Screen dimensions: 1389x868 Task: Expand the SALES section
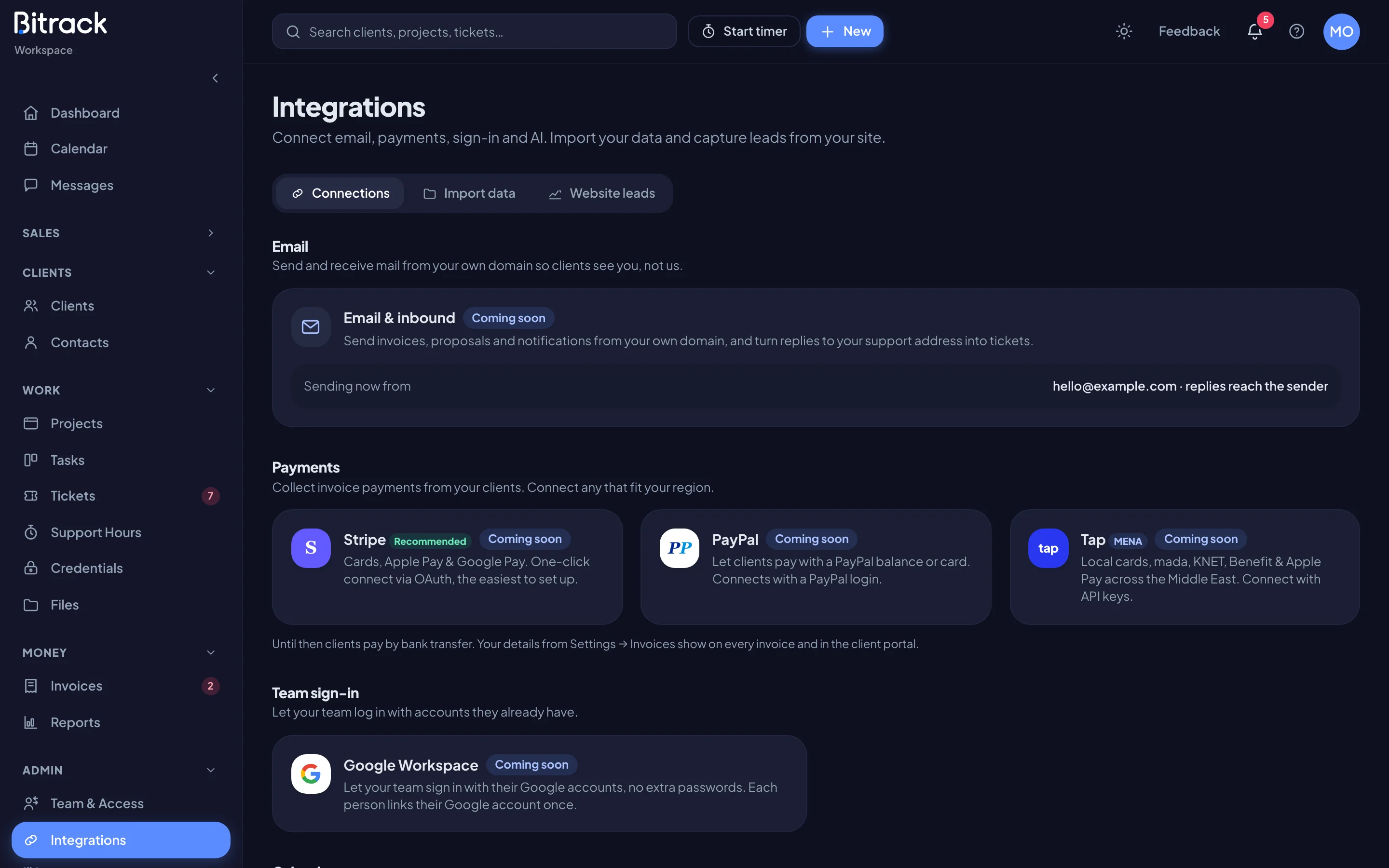121,233
